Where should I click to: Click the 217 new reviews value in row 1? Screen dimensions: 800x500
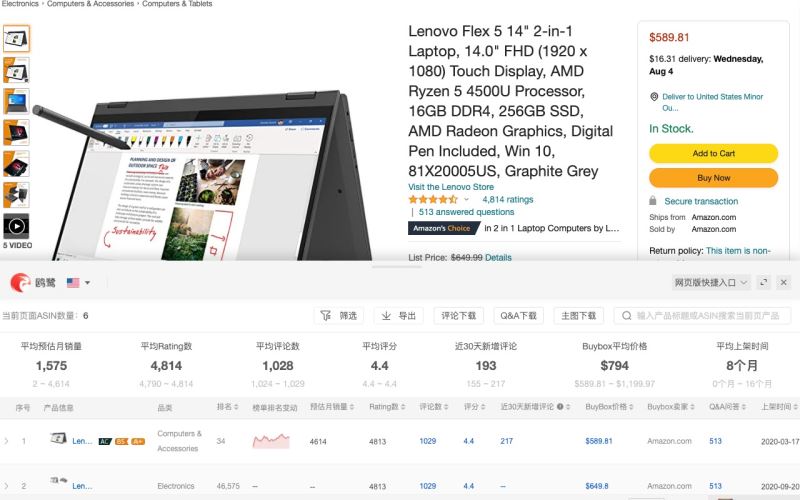tap(507, 441)
